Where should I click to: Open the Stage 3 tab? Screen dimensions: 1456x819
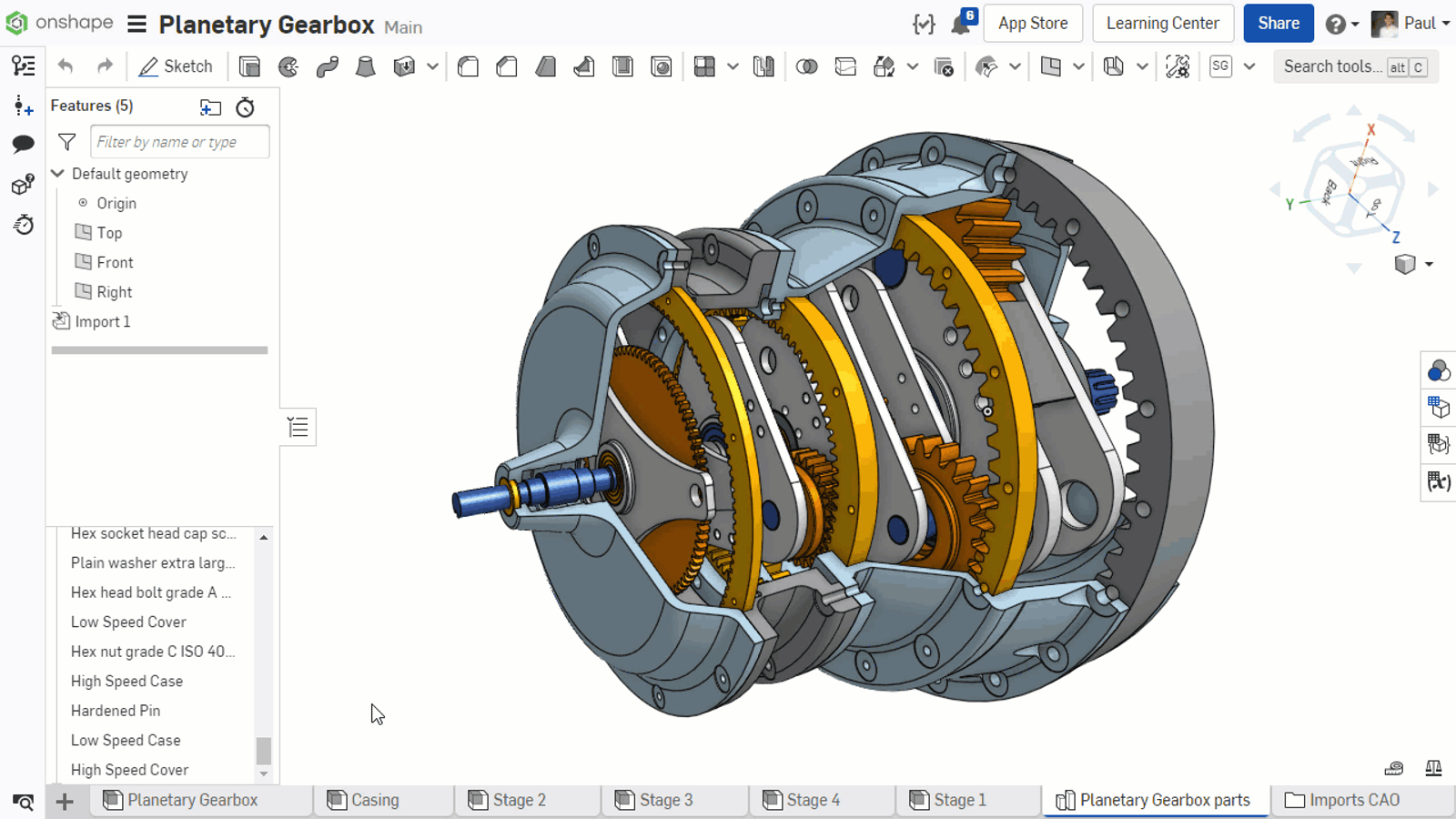pyautogui.click(x=665, y=800)
